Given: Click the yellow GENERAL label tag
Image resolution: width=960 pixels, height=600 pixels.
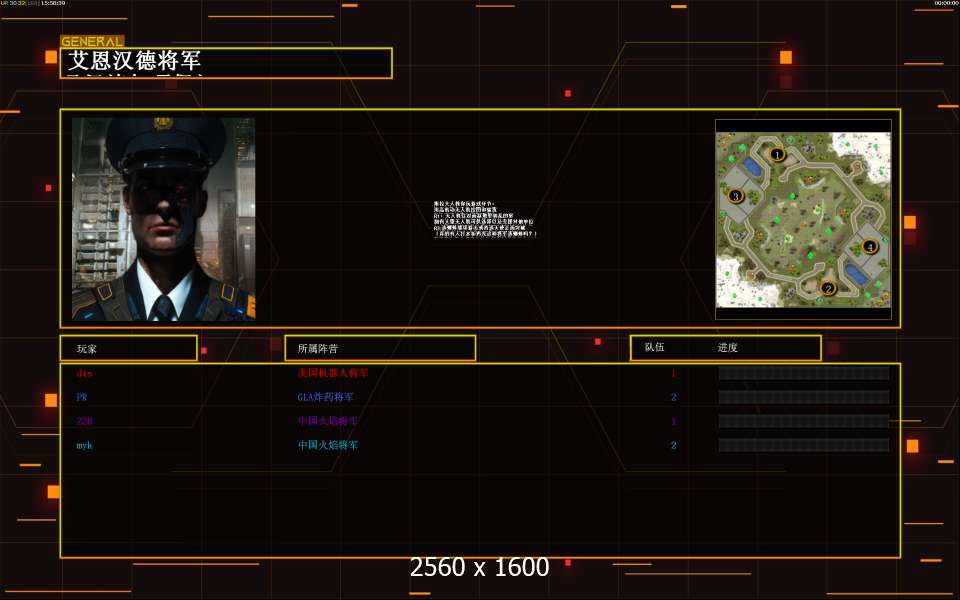Looking at the screenshot, I should 92,42.
